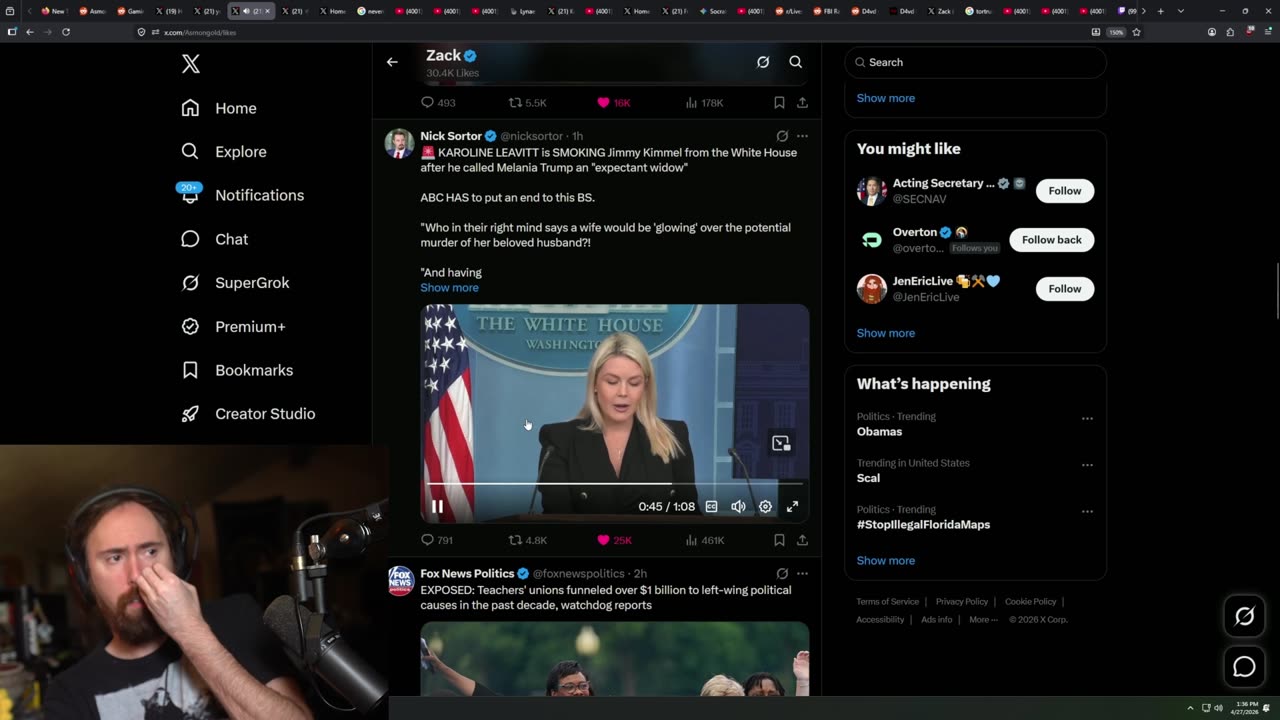Open Premium+ in the sidebar
The width and height of the screenshot is (1280, 720).
(233, 326)
